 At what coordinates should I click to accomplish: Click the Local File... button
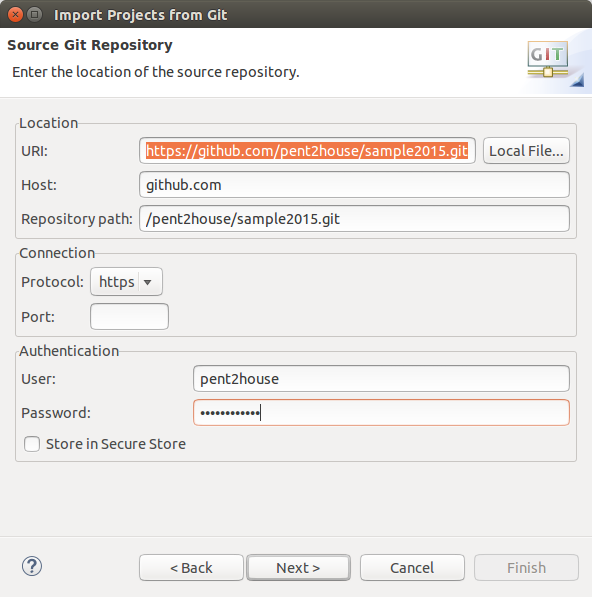tap(526, 151)
